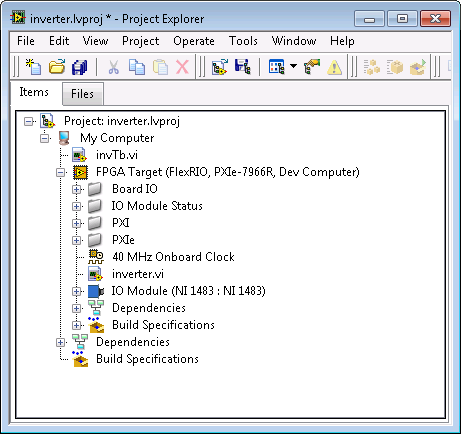Viewport: 461px width, 434px height.
Task: Select FPGA Target (FlexRIO, PXIe-7966R) label
Action: (x=228, y=172)
